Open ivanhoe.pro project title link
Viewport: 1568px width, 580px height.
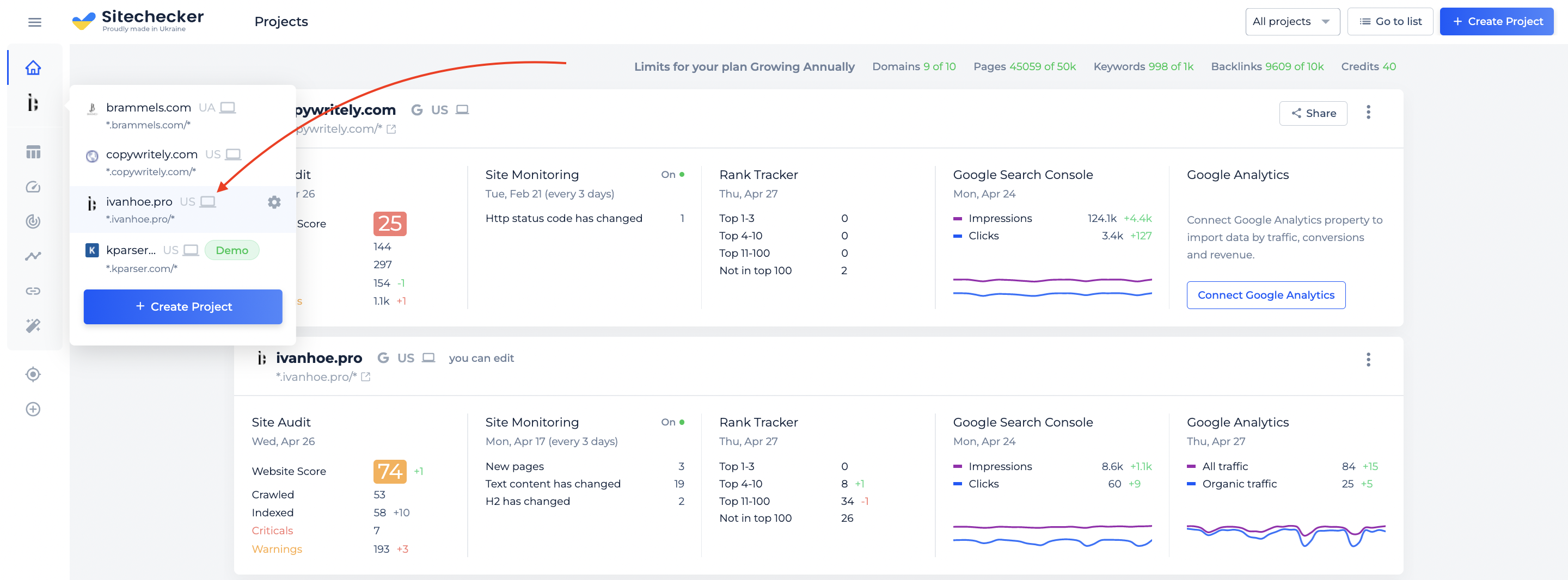[x=319, y=358]
